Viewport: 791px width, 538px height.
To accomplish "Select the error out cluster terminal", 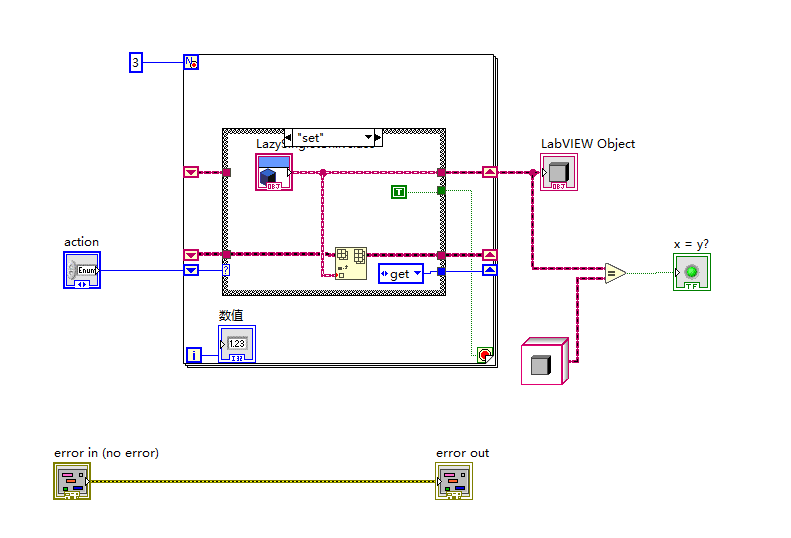I will (454, 481).
